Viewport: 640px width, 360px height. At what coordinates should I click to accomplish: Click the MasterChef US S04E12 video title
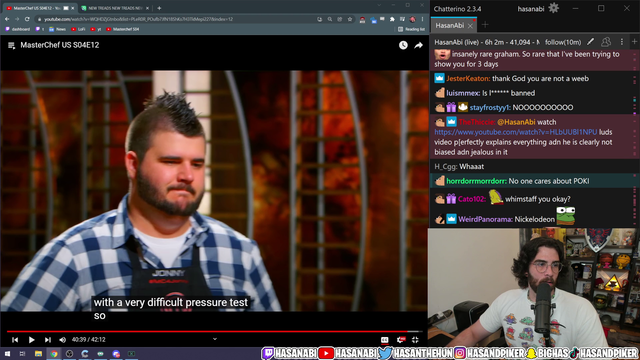[x=60, y=45]
